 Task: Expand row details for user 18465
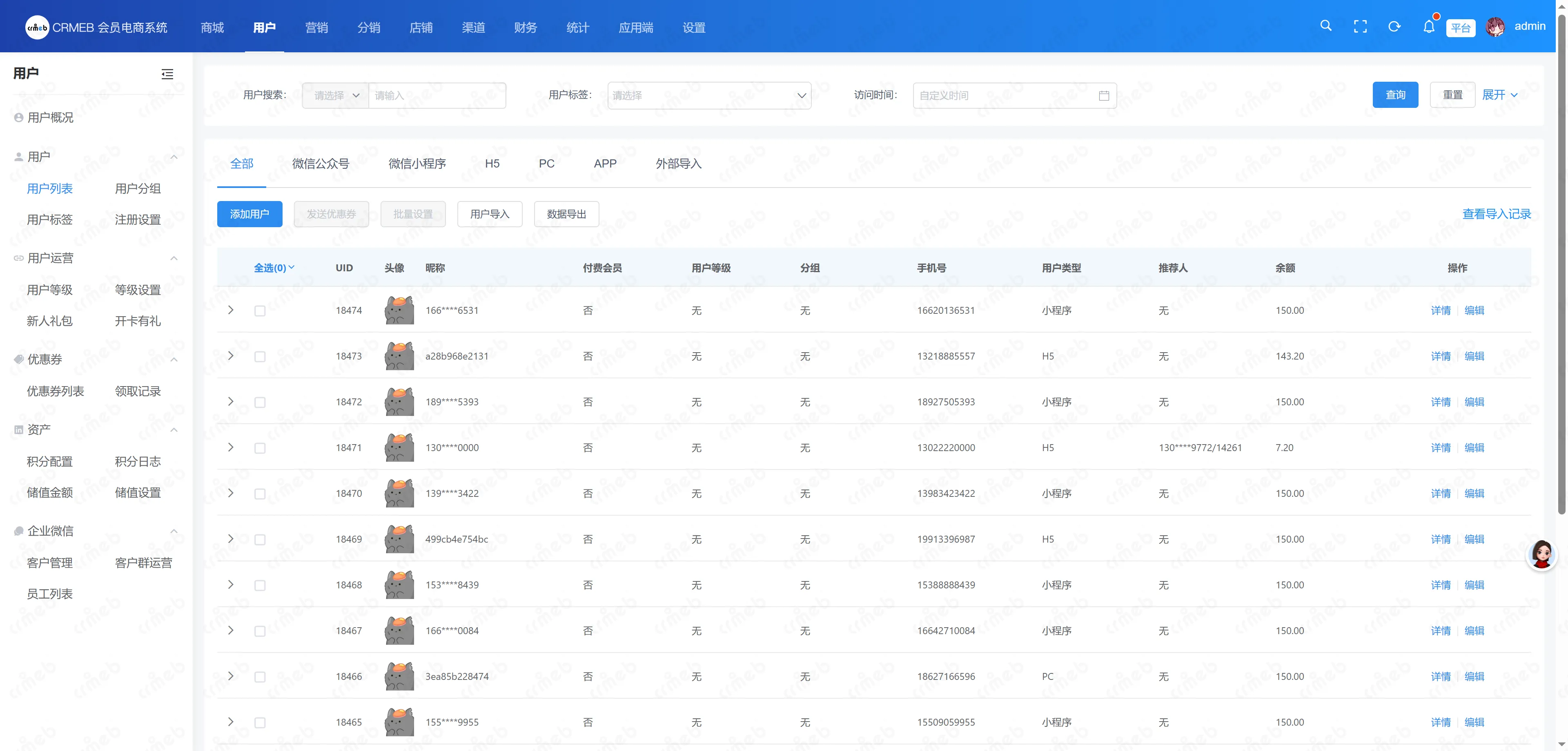click(x=231, y=722)
